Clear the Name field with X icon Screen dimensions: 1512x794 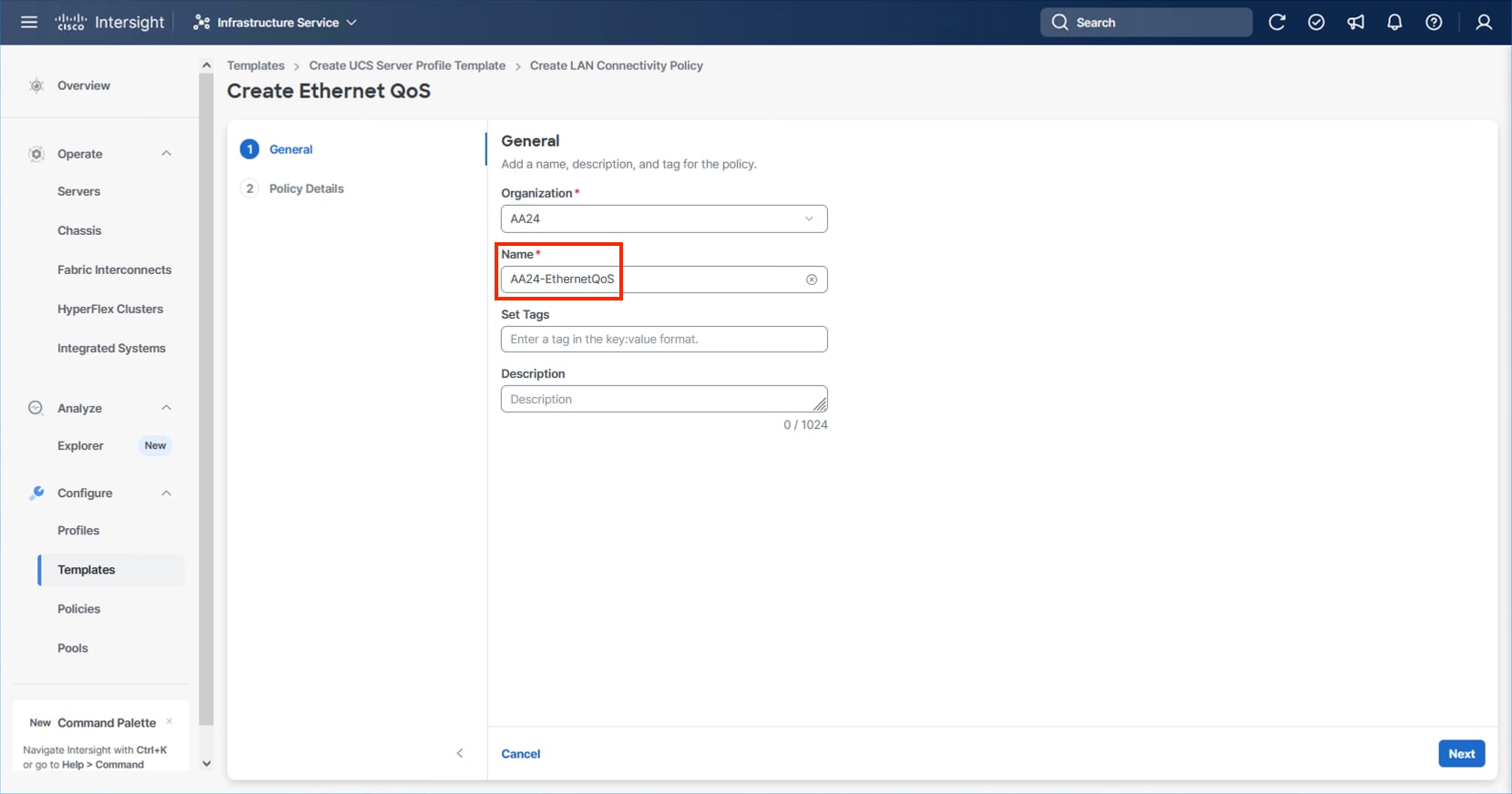point(812,280)
